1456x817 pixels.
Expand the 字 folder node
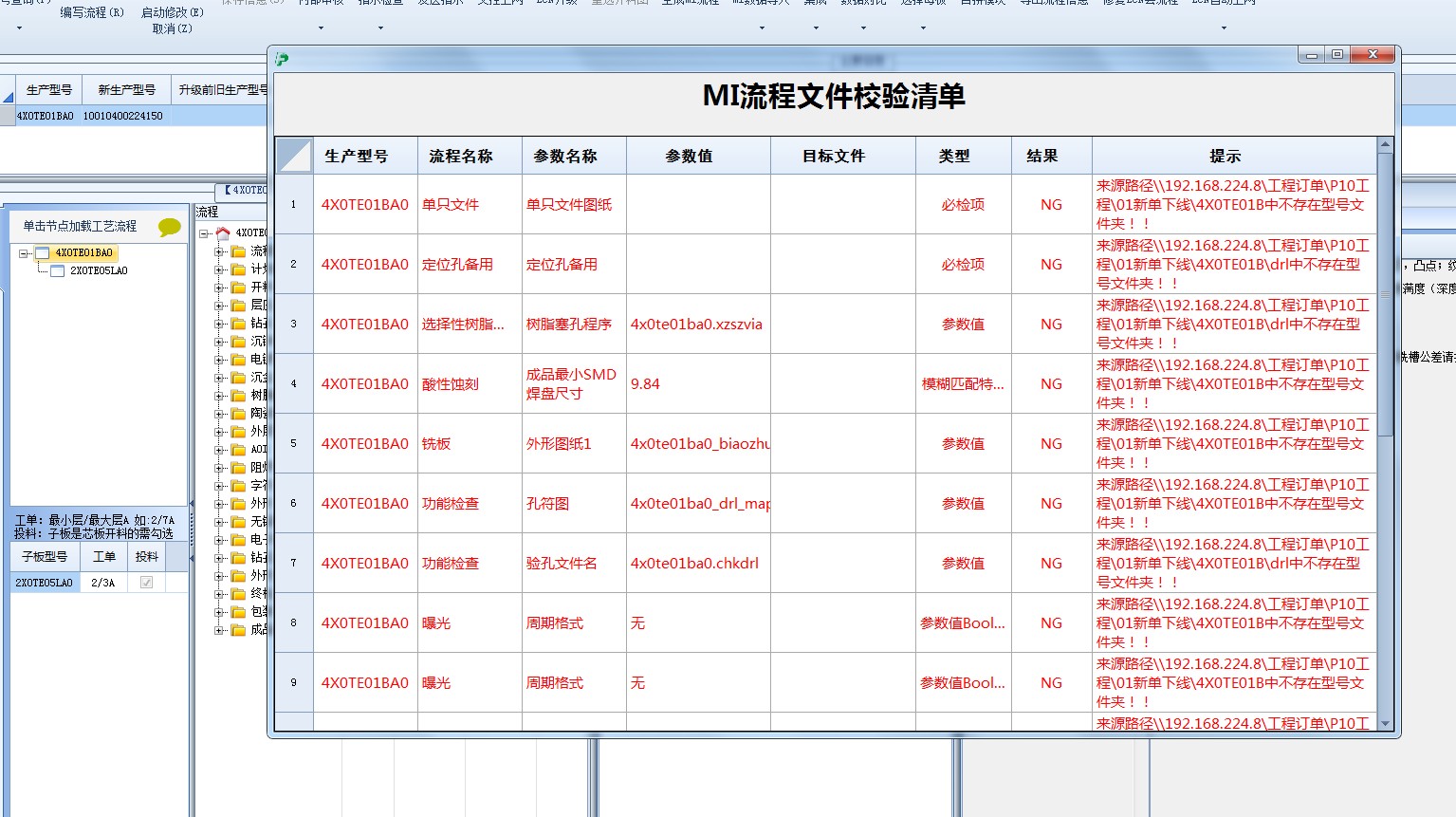tap(218, 486)
